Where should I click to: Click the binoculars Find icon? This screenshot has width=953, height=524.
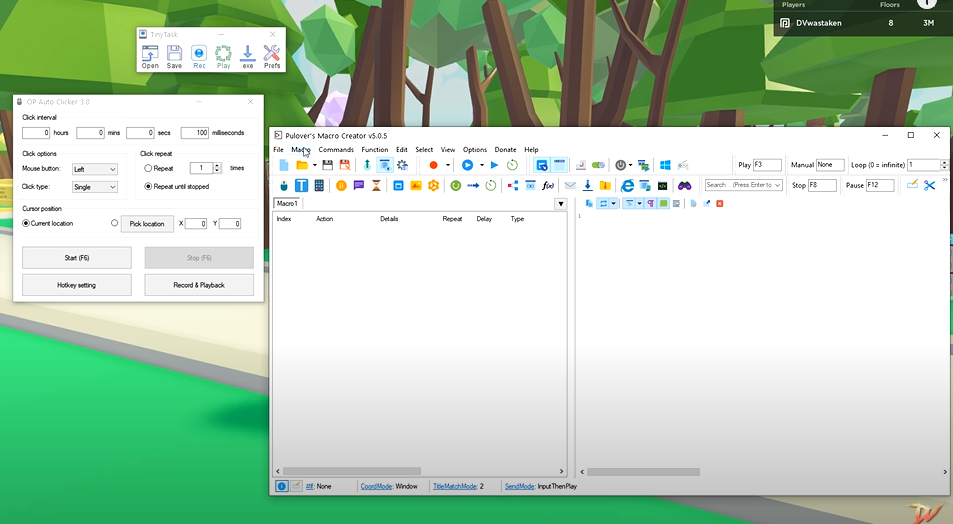coord(684,185)
